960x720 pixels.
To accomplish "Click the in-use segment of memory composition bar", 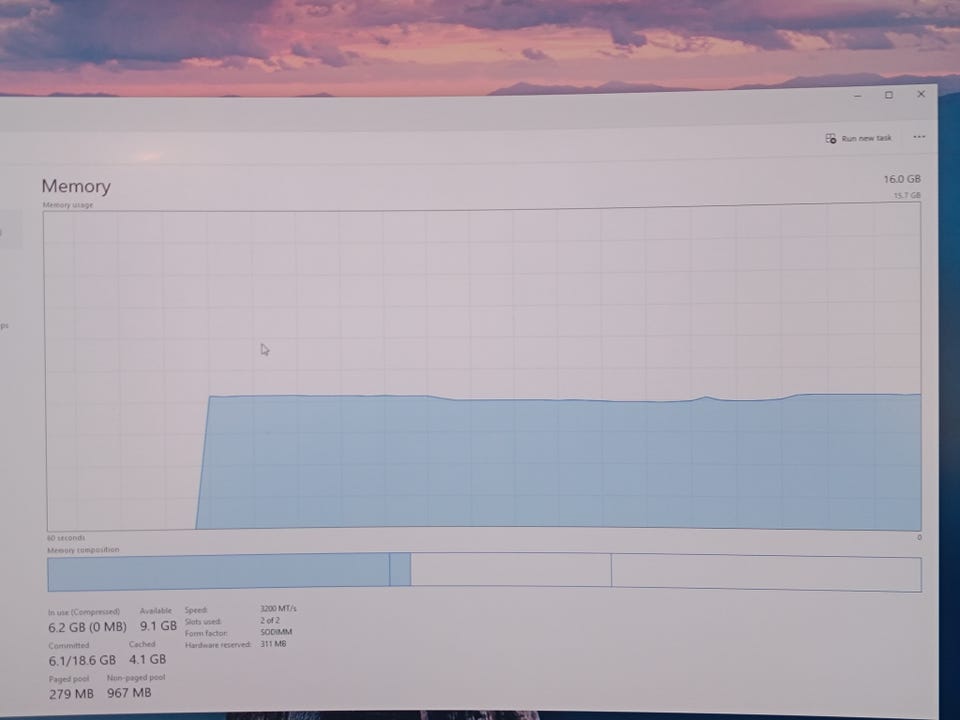I will pyautogui.click(x=219, y=572).
